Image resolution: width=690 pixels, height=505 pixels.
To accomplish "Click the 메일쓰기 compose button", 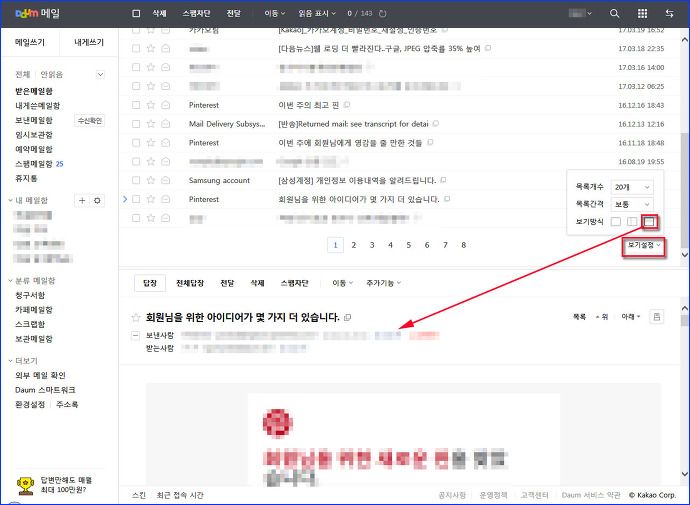I will coord(30,42).
